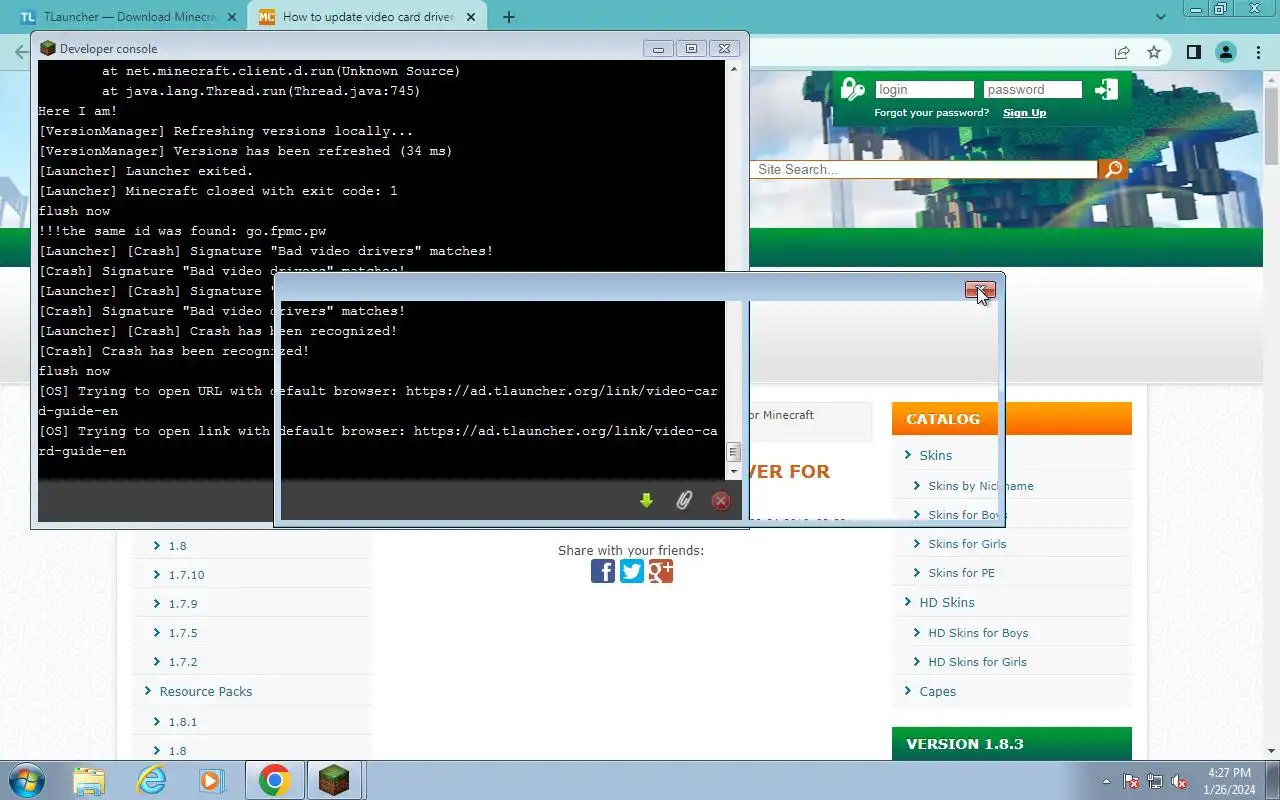Open Chrome profile avatar
This screenshot has width=1280, height=800.
click(1226, 52)
